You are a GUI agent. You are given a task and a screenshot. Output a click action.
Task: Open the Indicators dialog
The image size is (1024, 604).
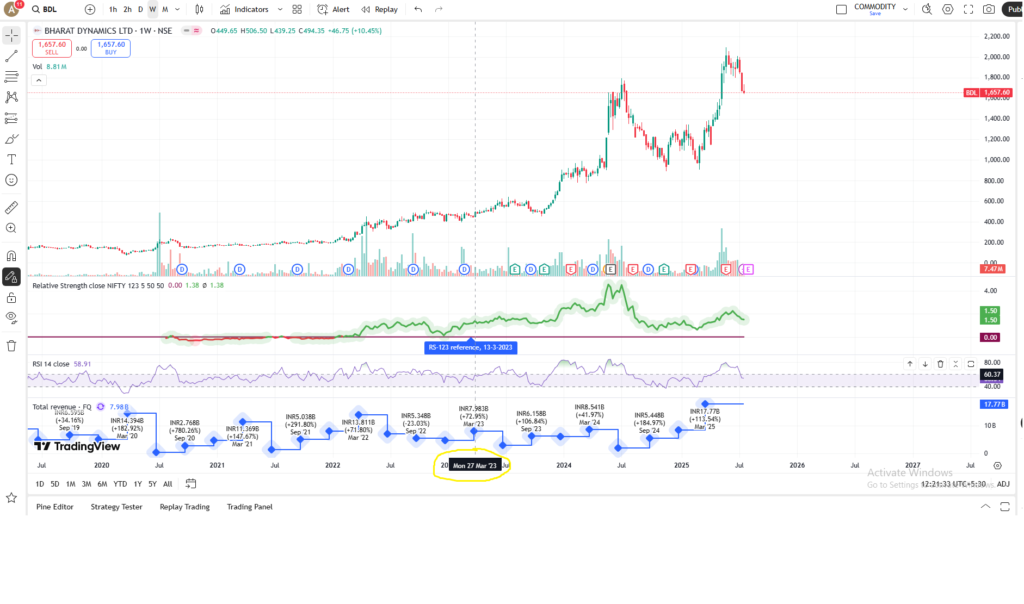244,9
